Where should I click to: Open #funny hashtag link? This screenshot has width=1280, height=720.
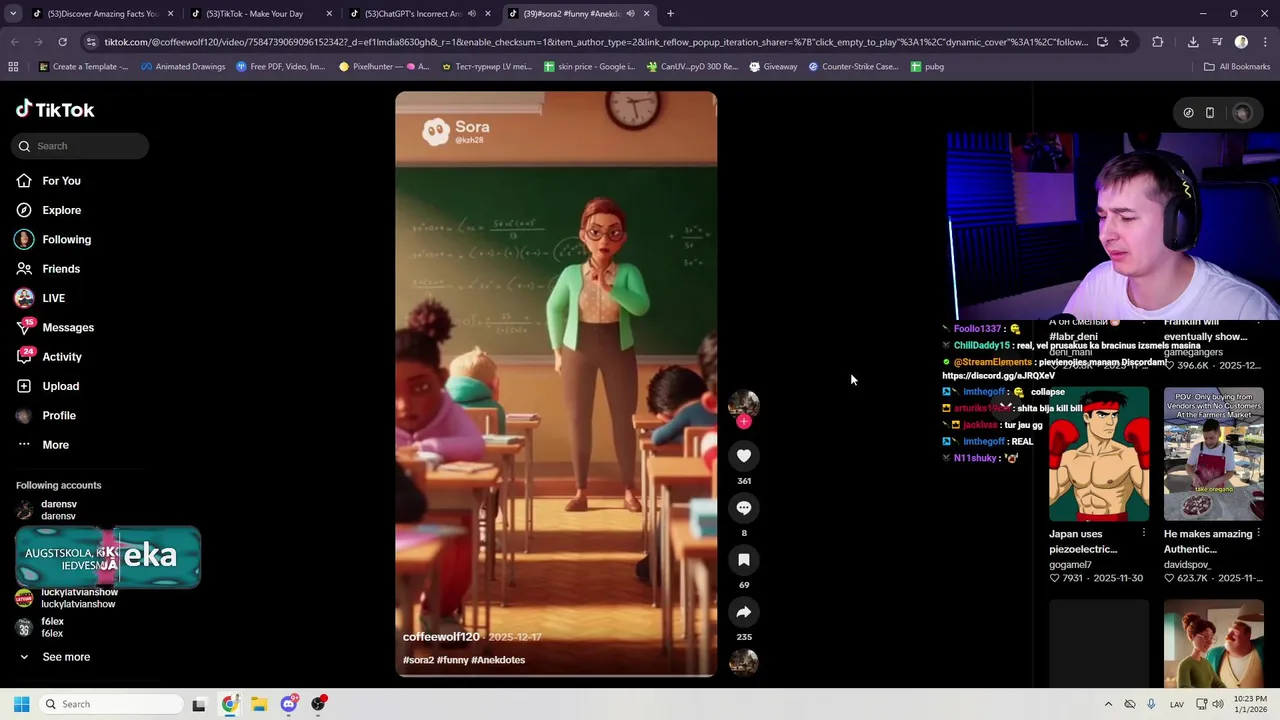[x=452, y=660]
